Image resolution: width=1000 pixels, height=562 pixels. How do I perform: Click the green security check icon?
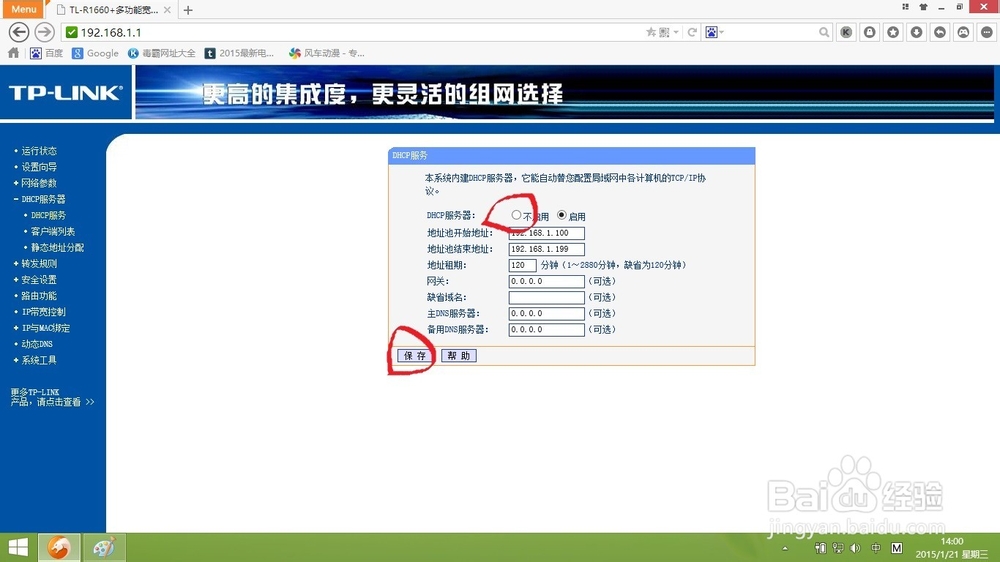(x=71, y=32)
